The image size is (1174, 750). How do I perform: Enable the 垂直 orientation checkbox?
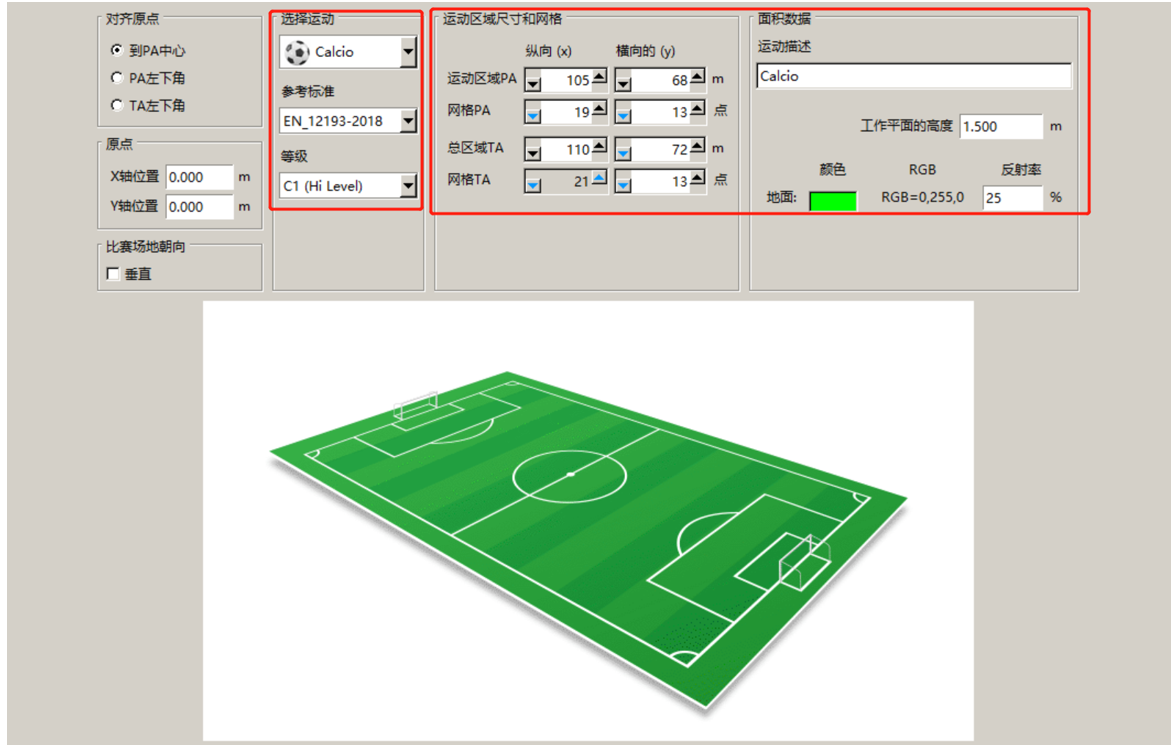click(113, 274)
